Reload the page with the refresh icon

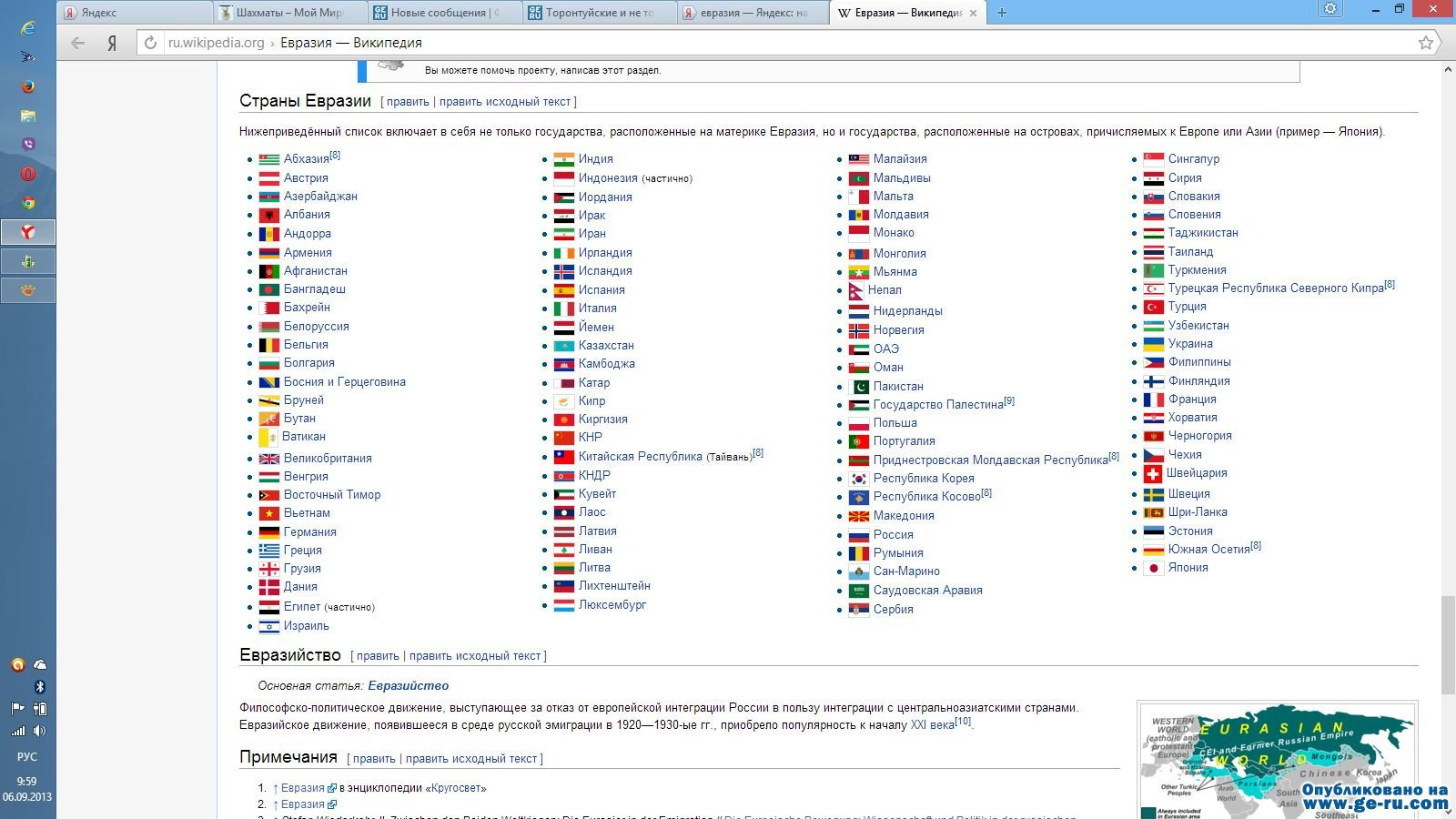pyautogui.click(x=150, y=43)
